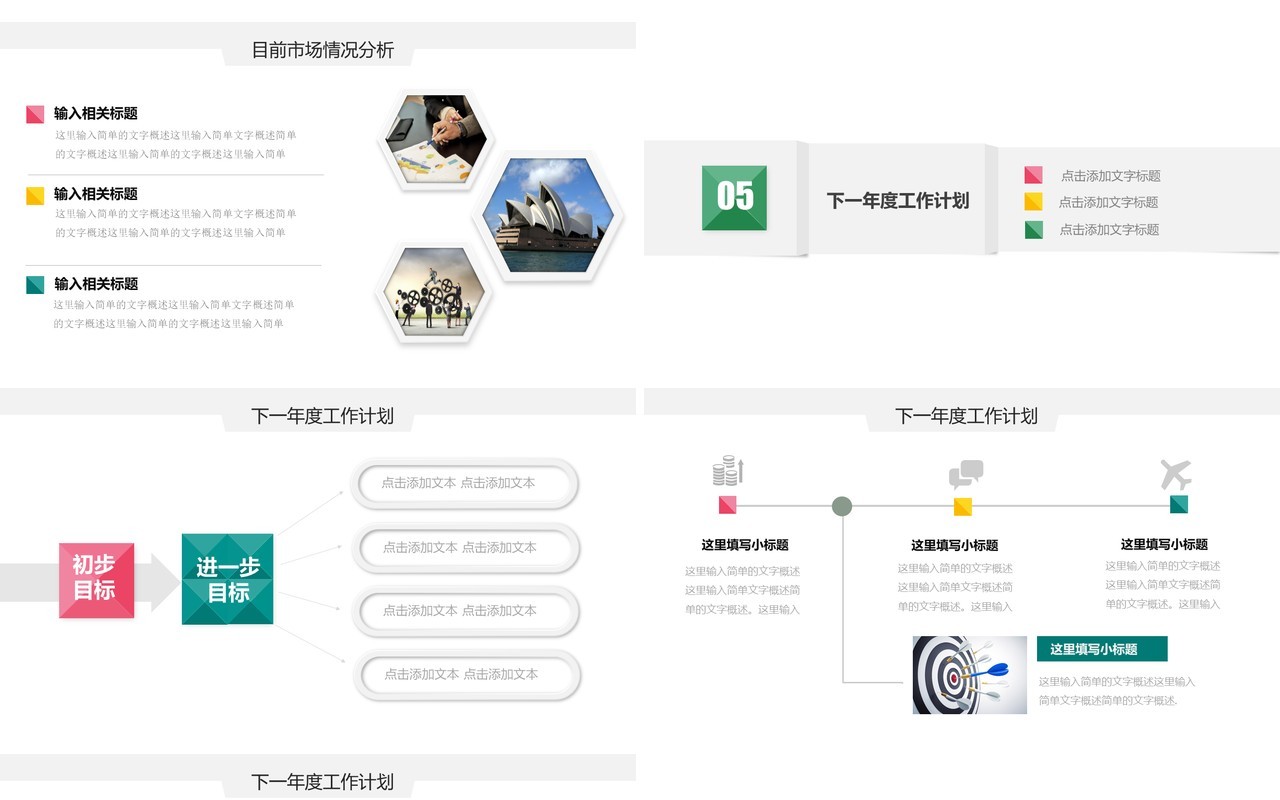This screenshot has height=800, width=1280.
Task: Select the 输入相关标题 heading beside the pink square
Action: [96, 114]
